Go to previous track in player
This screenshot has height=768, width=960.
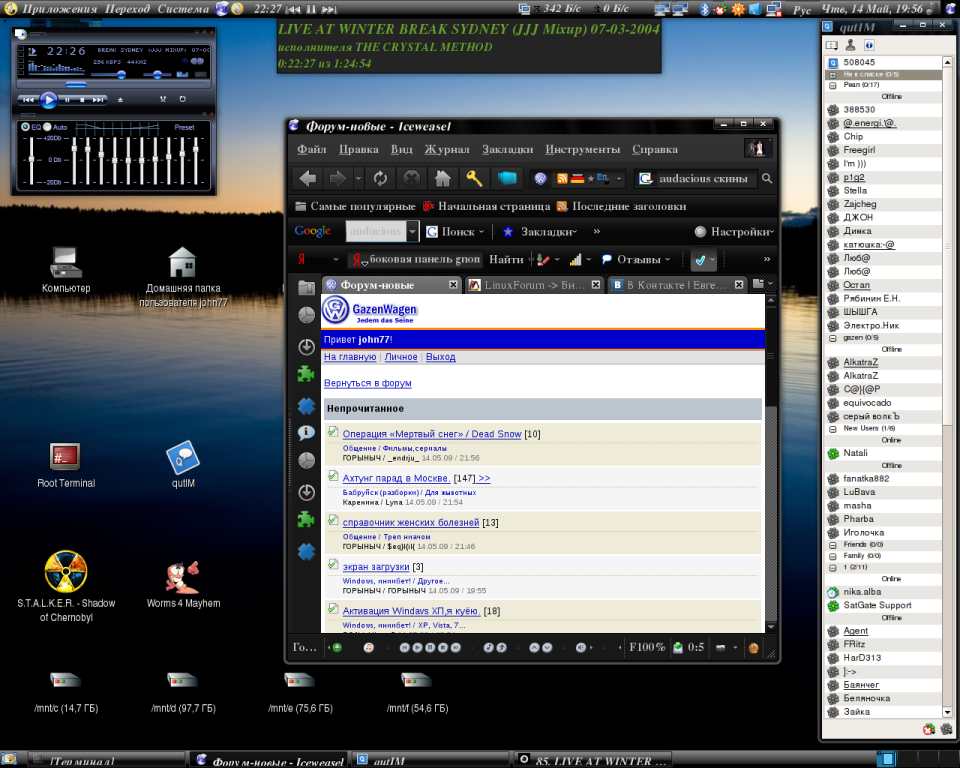[x=28, y=99]
